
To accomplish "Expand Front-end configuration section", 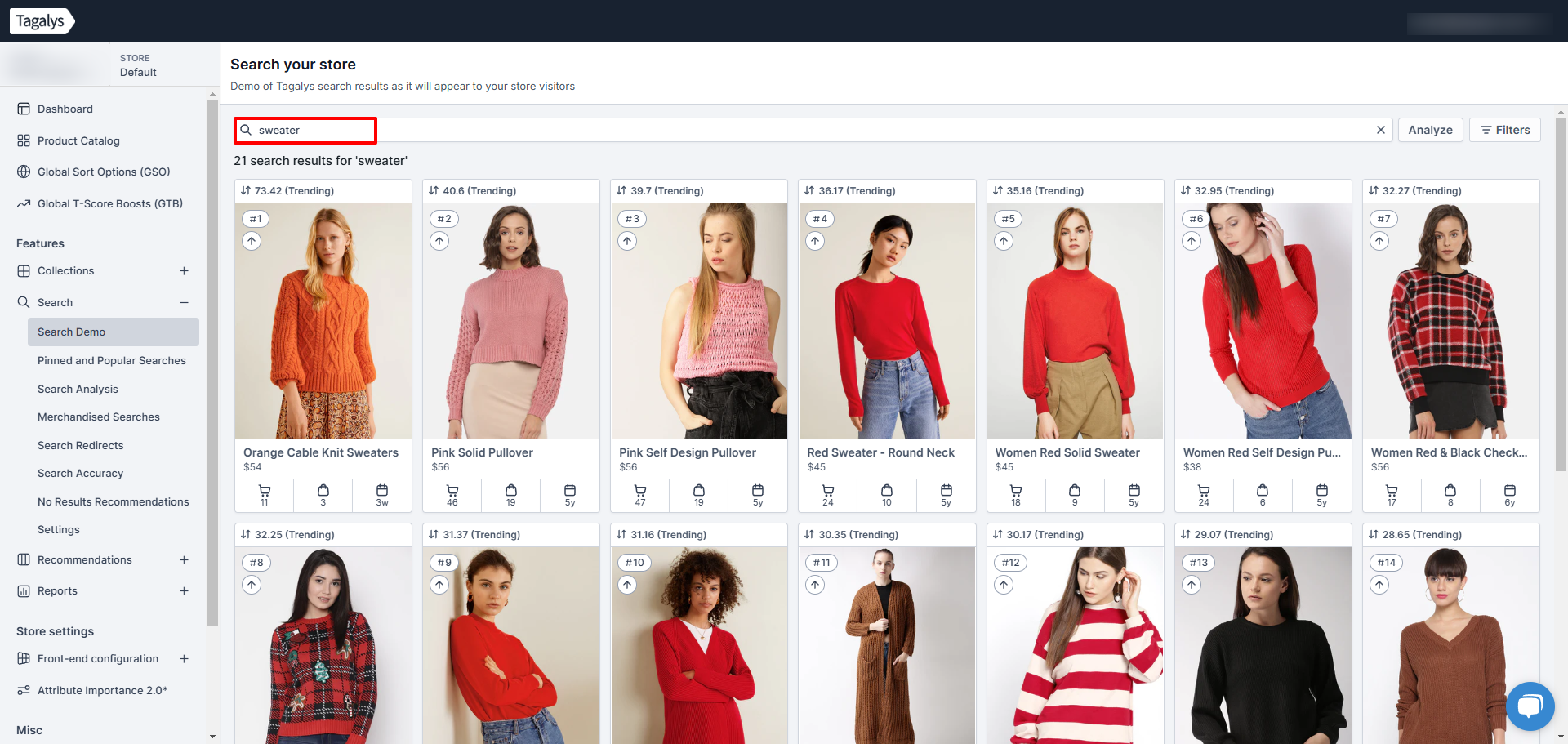I will [x=184, y=658].
